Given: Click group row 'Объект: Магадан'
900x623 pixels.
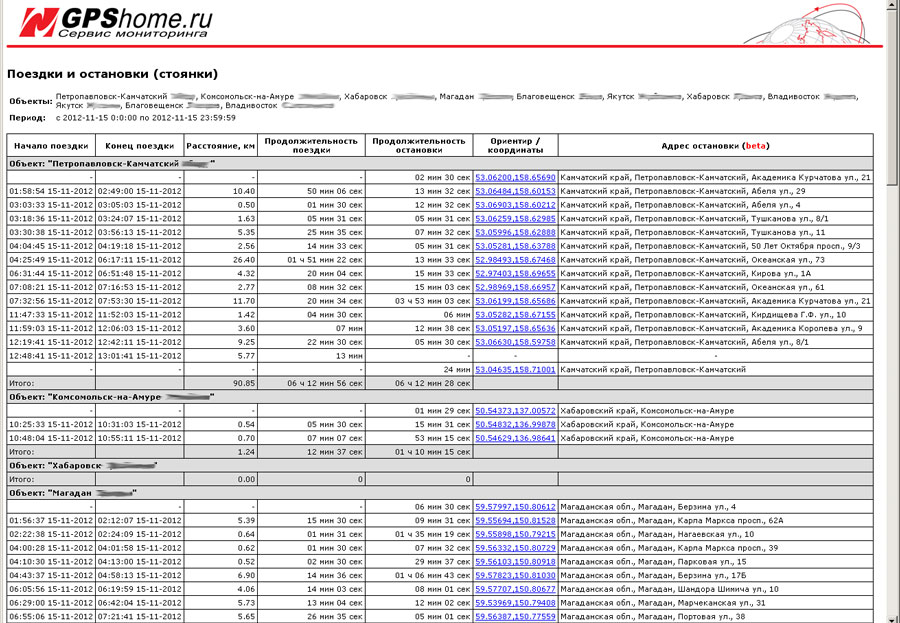Looking at the screenshot, I should (x=440, y=493).
